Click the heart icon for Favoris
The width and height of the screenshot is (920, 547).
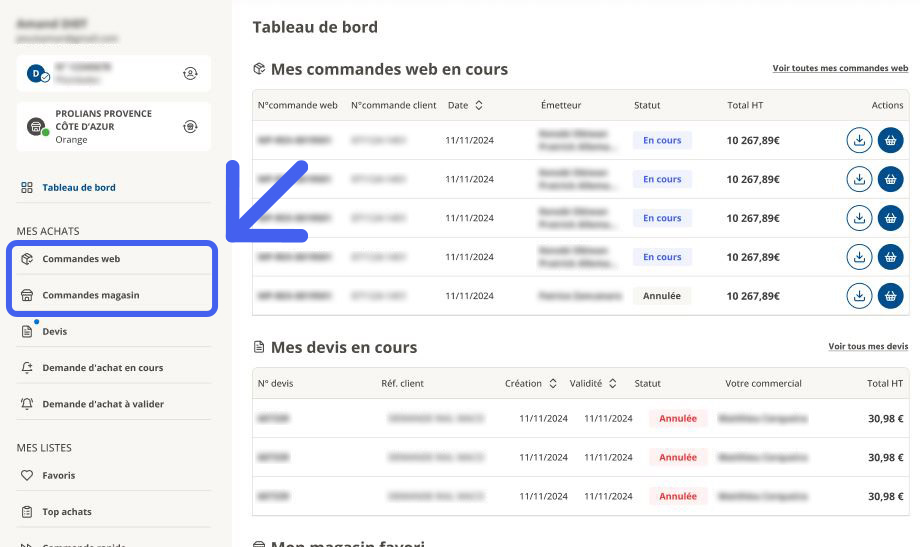tap(27, 475)
